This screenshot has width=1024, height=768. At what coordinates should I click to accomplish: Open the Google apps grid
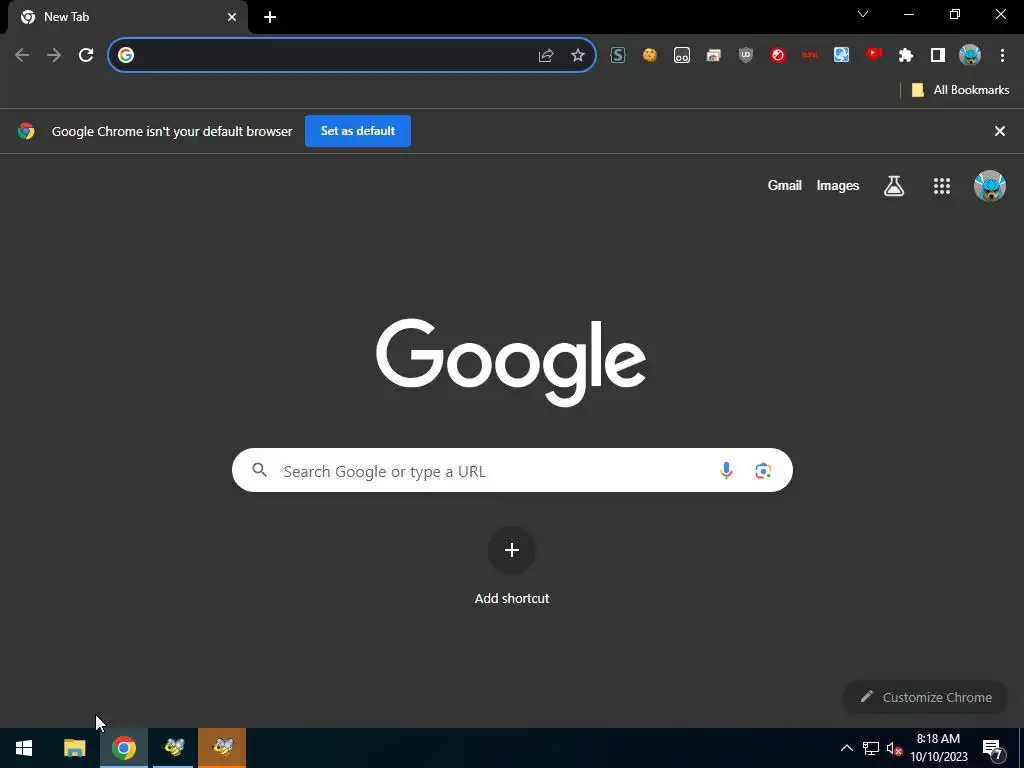click(x=941, y=186)
